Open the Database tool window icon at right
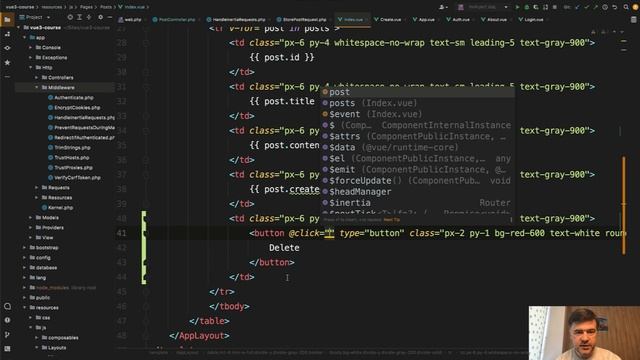This screenshot has height=360, width=640. point(633,20)
